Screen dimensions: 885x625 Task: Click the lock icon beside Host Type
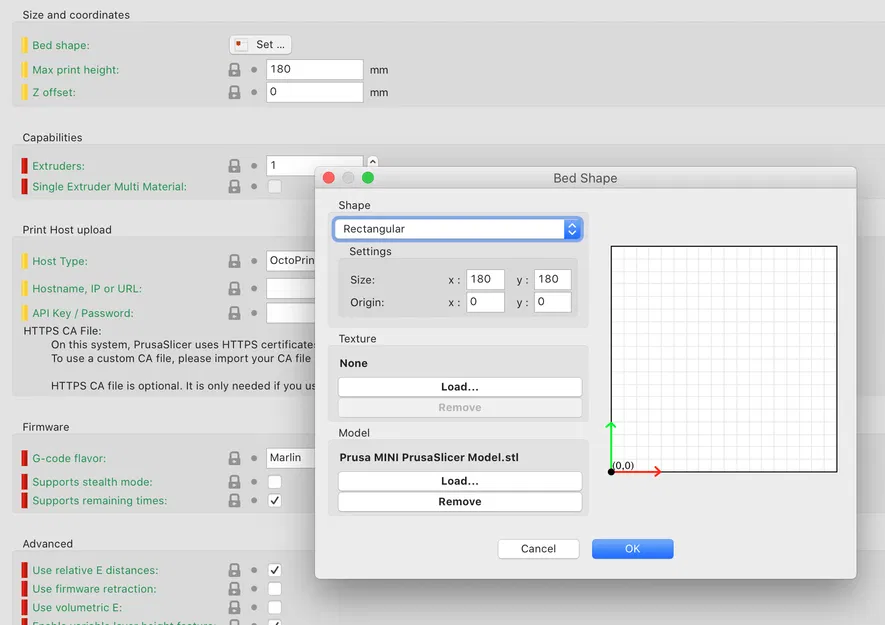(234, 261)
